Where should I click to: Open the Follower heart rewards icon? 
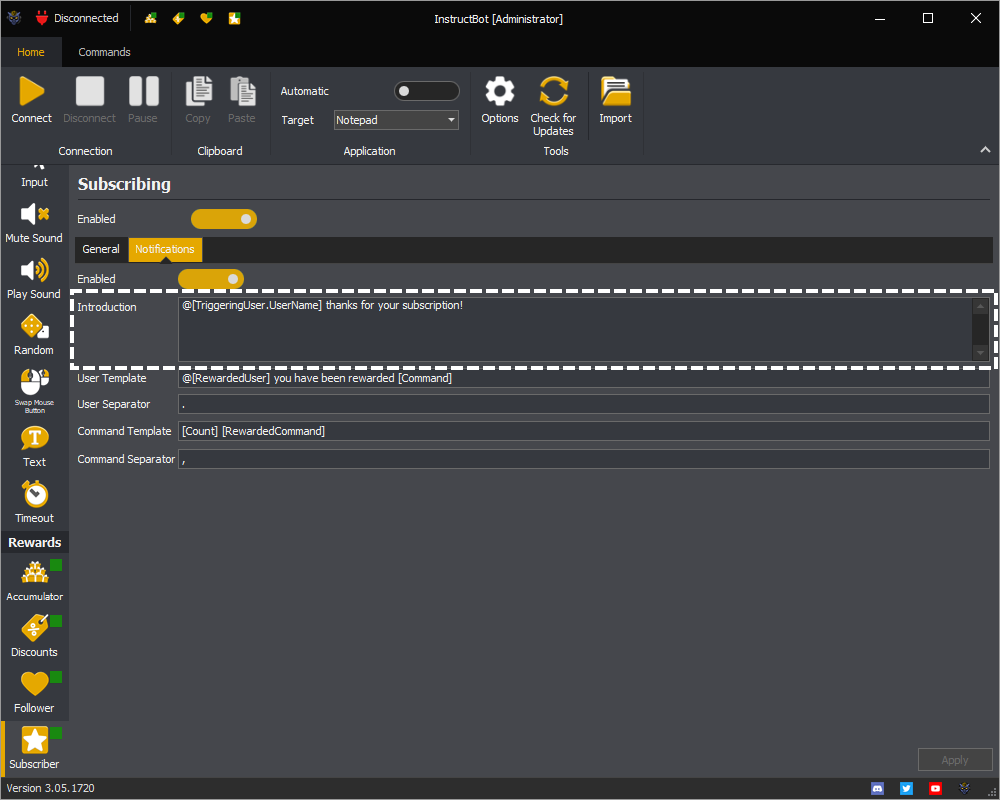[34, 683]
